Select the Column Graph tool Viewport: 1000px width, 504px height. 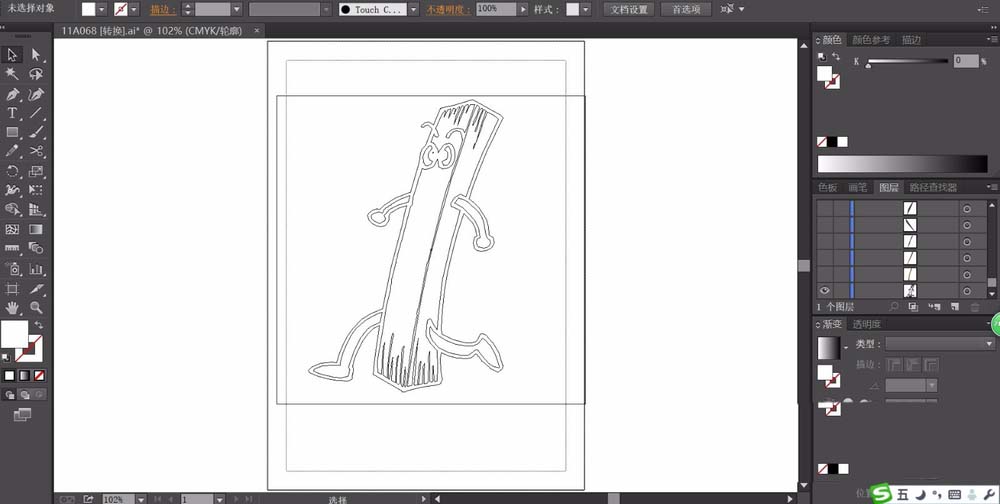tap(36, 269)
